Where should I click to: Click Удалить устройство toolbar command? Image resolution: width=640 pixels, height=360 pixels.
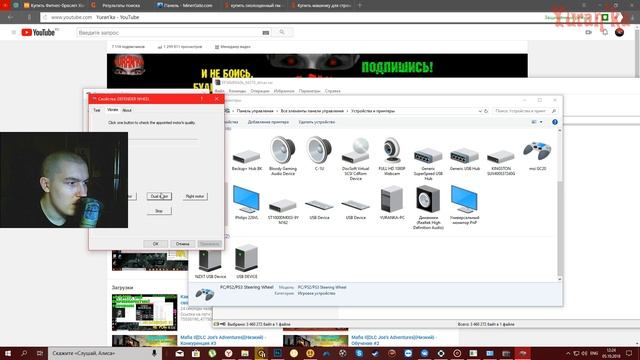(x=317, y=122)
